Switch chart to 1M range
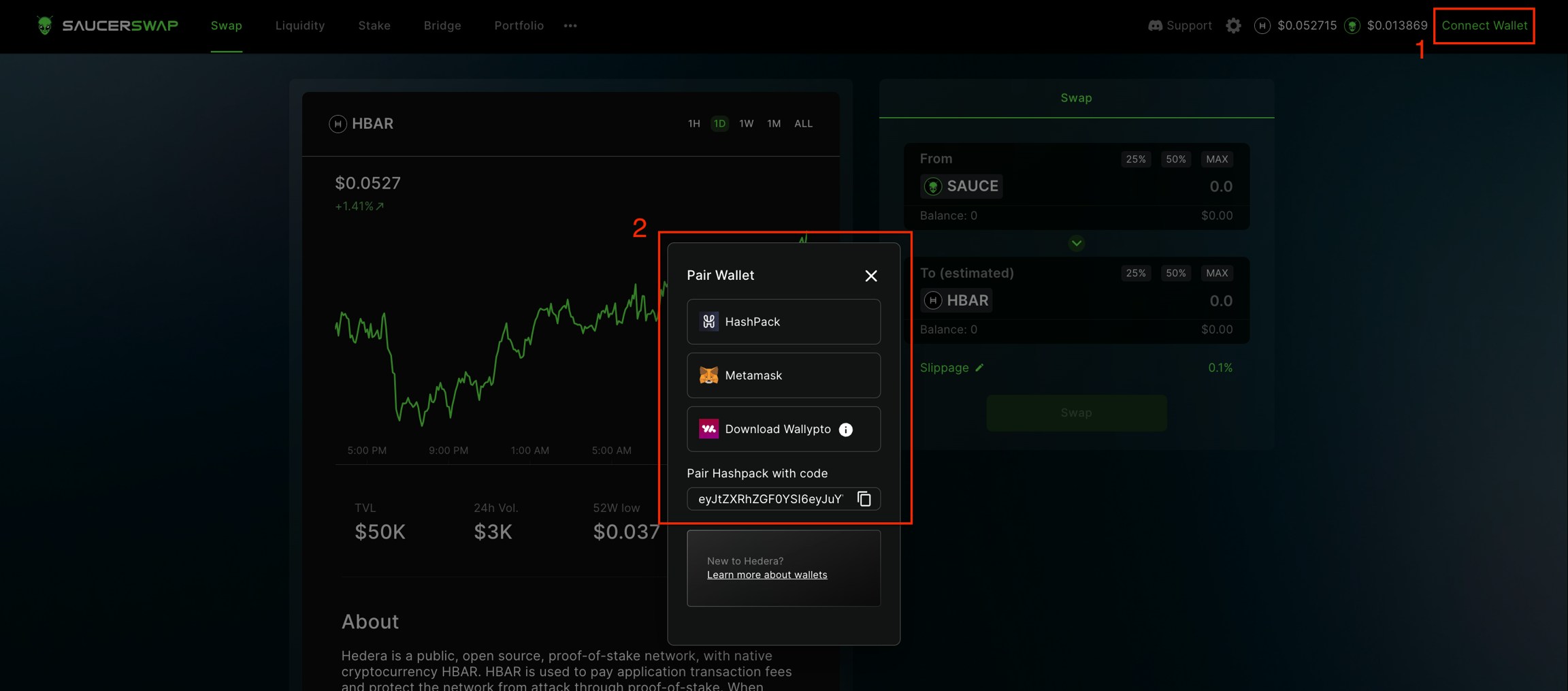Screen dimensions: 1568x691 coord(774,123)
